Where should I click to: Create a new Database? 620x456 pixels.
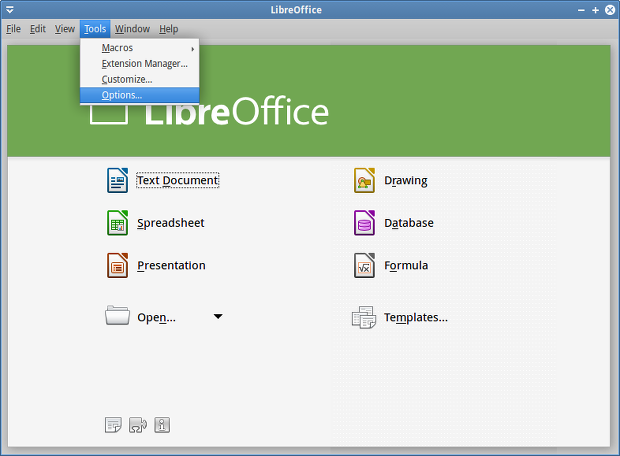[x=409, y=223]
